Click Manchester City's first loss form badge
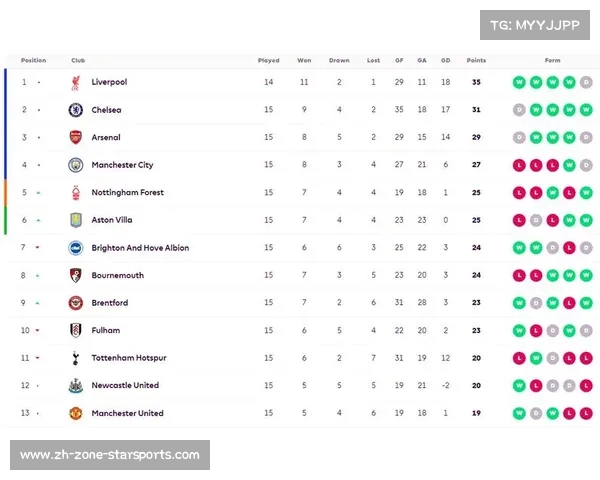Viewport: 600px width, 480px height. pyautogui.click(x=519, y=165)
